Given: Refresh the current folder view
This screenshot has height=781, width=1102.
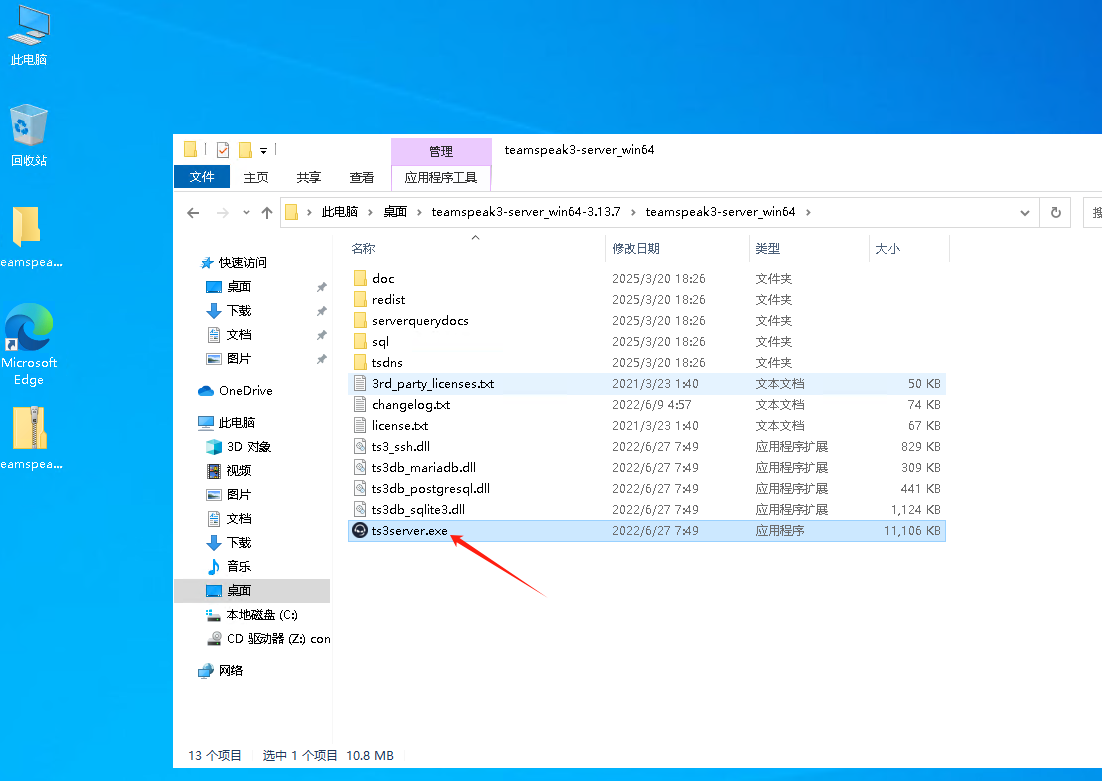Looking at the screenshot, I should coord(1056,212).
